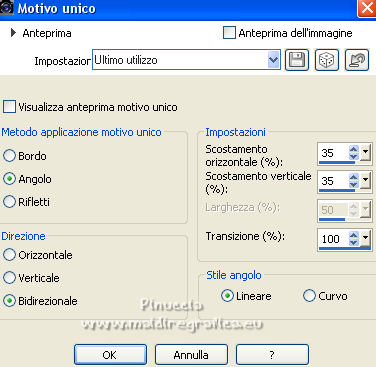
Task: Click the blue slider bar under Transizione
Action: 344,248
